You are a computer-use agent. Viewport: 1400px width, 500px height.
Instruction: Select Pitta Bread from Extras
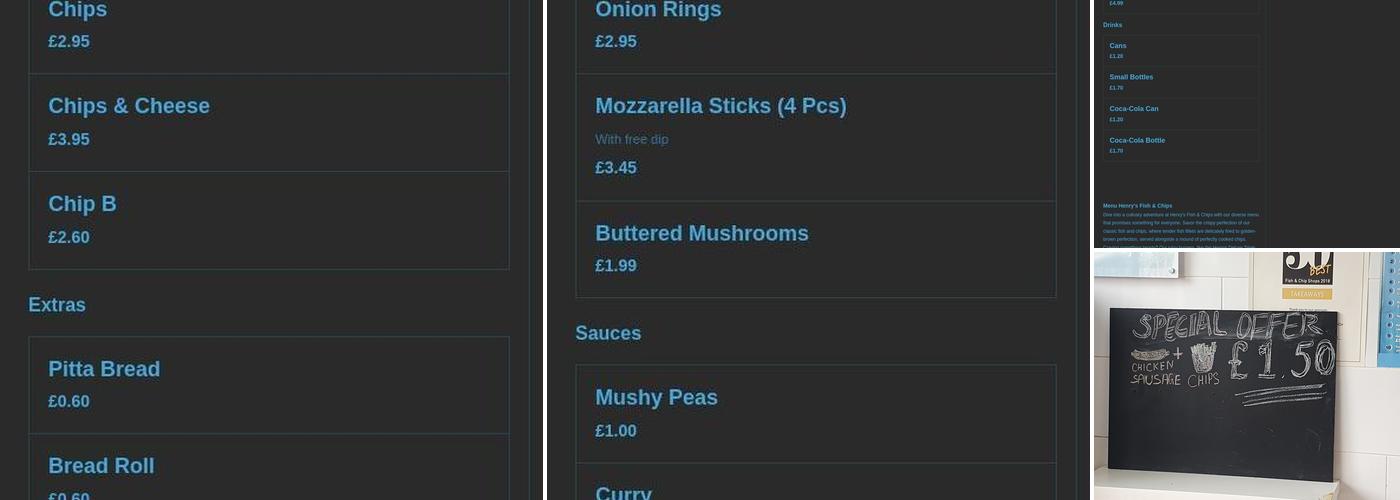tap(104, 369)
